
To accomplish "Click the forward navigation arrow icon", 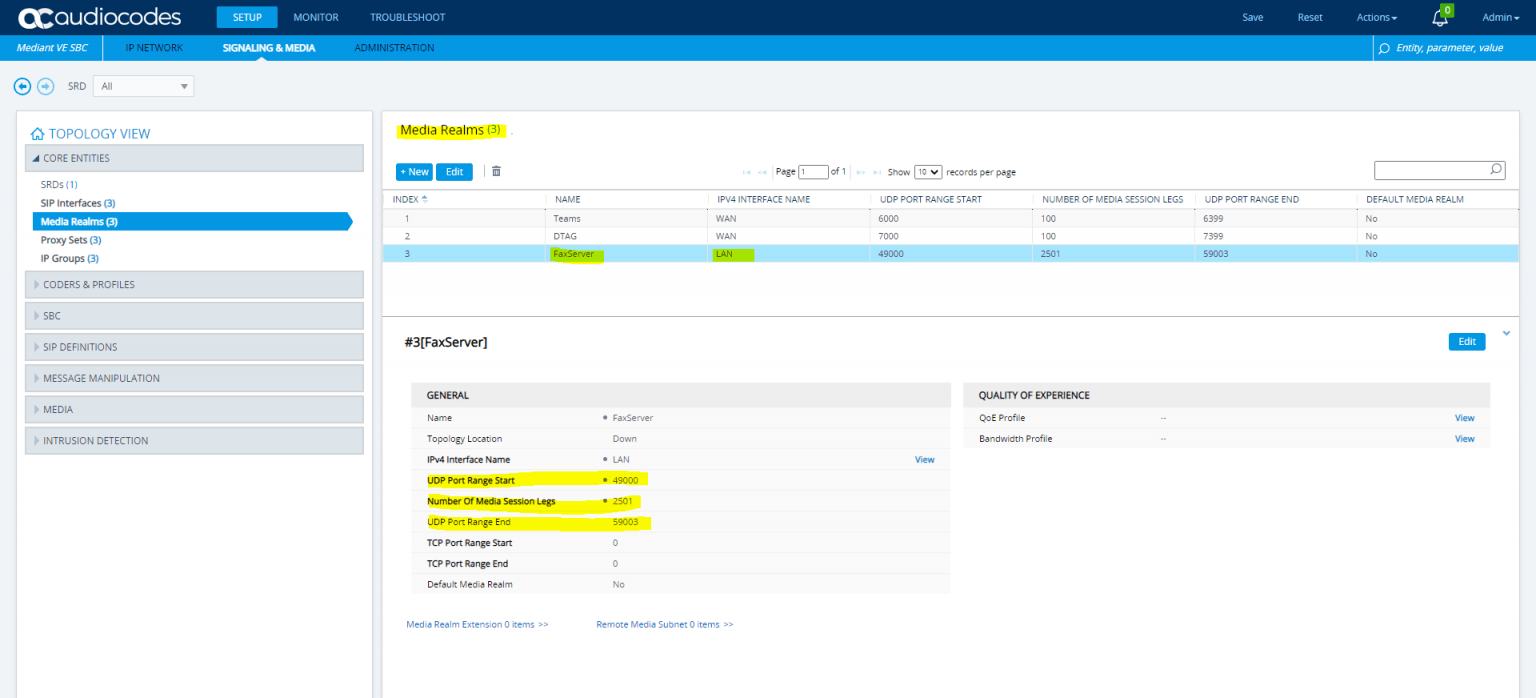I will [x=45, y=87].
